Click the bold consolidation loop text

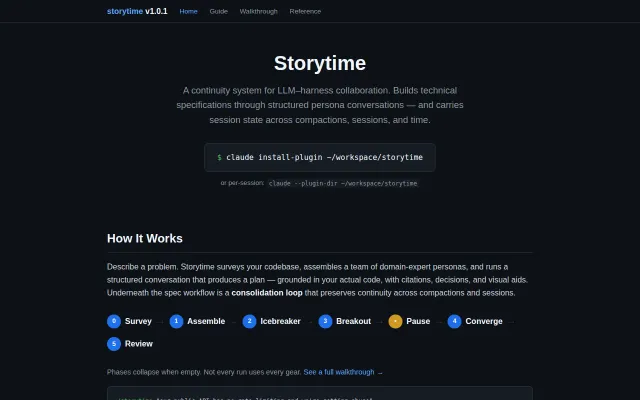[267, 293]
